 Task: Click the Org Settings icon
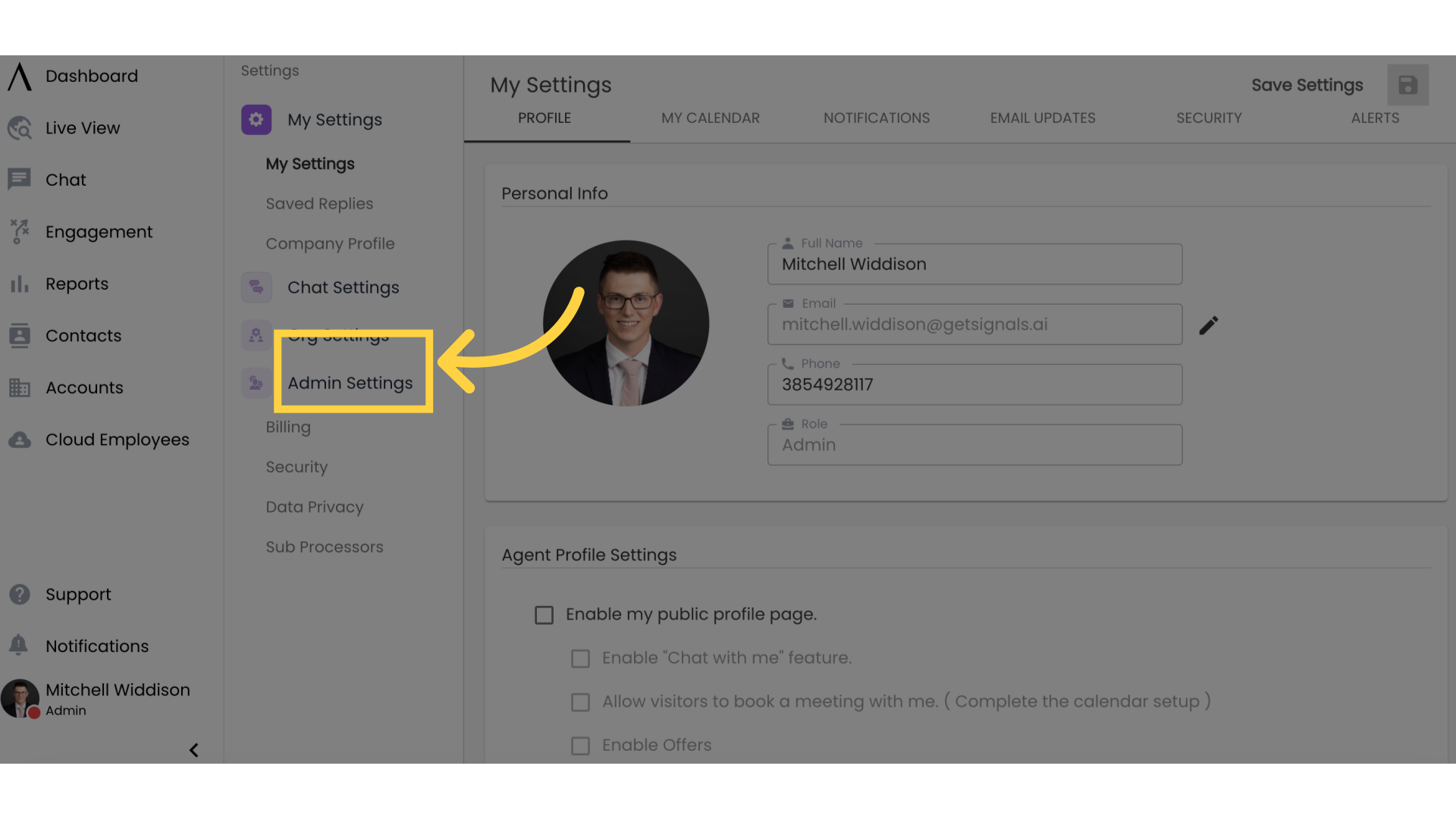click(256, 335)
